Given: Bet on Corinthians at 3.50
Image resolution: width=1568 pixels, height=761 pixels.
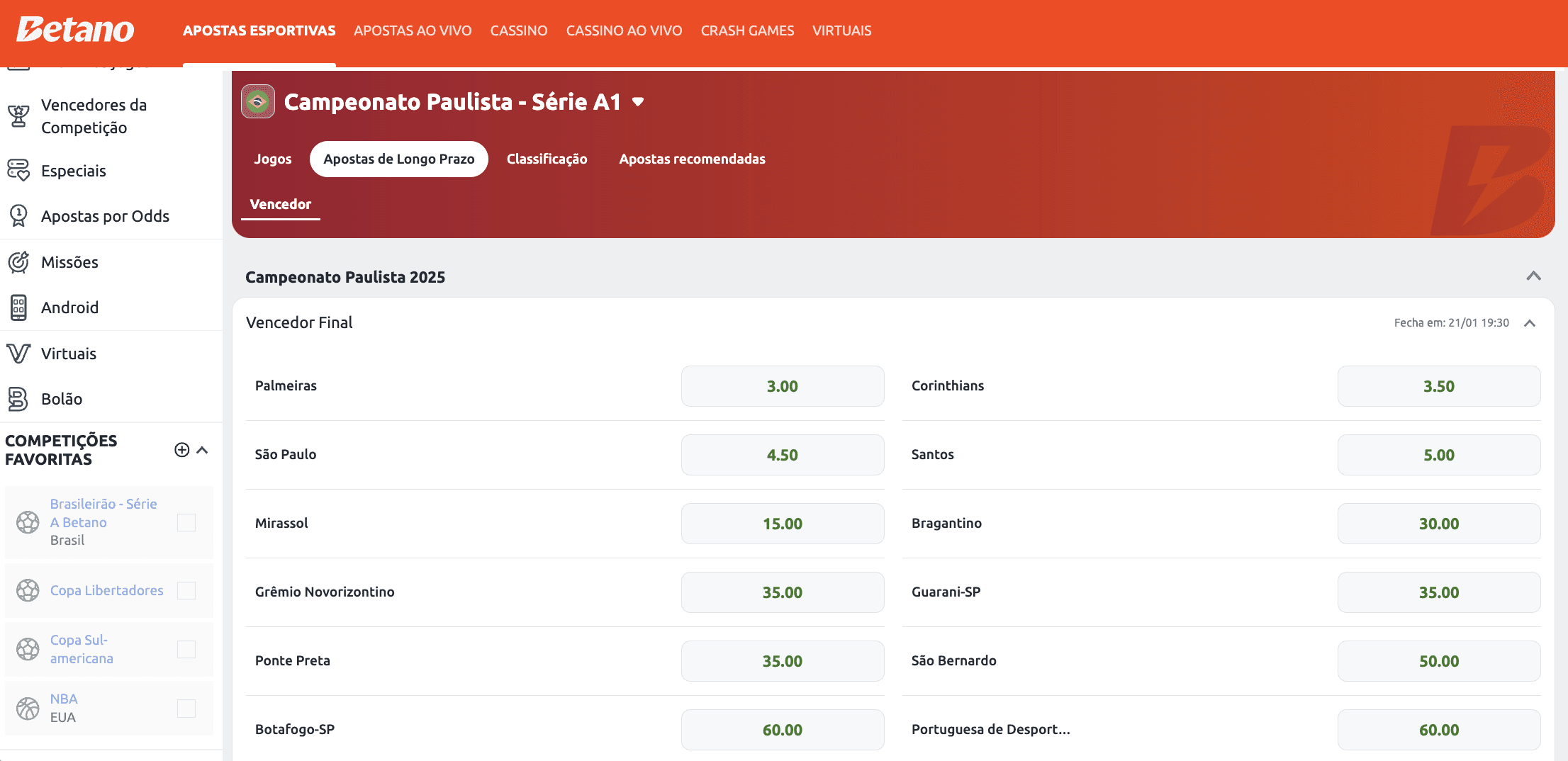Looking at the screenshot, I should click(x=1439, y=386).
